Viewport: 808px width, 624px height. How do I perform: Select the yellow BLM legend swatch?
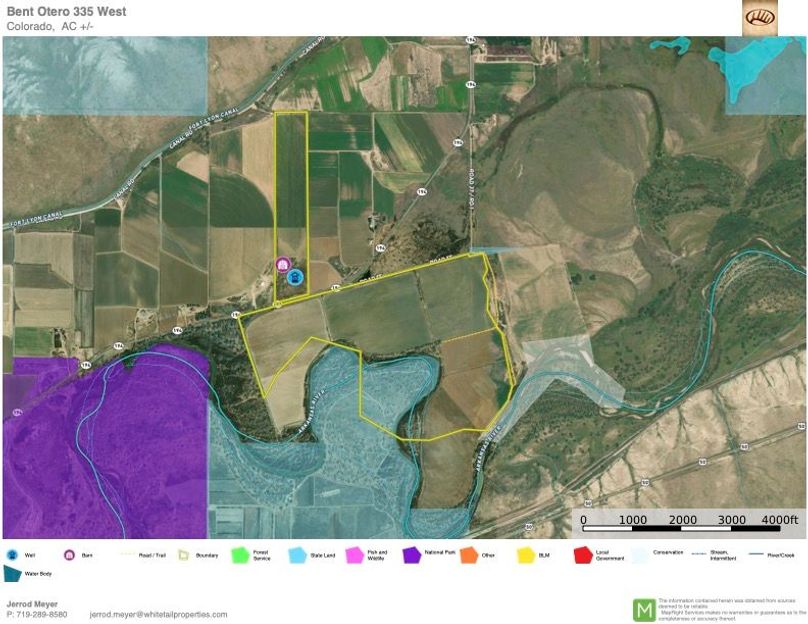[524, 554]
